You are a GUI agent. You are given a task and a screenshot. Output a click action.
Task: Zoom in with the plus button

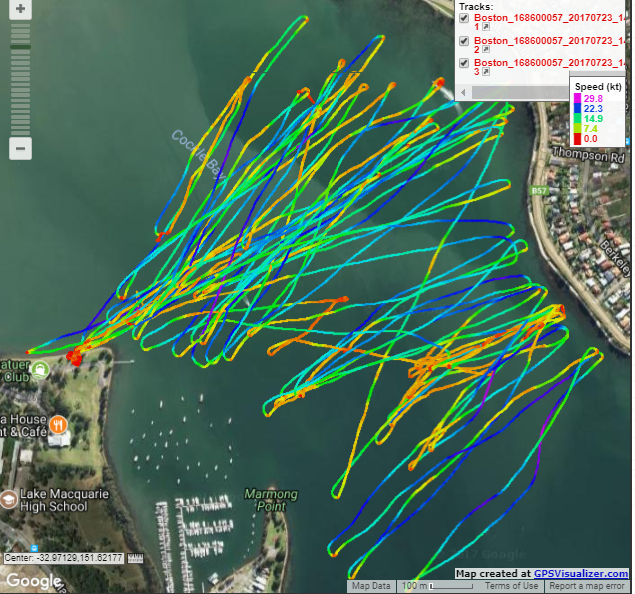pos(21,7)
